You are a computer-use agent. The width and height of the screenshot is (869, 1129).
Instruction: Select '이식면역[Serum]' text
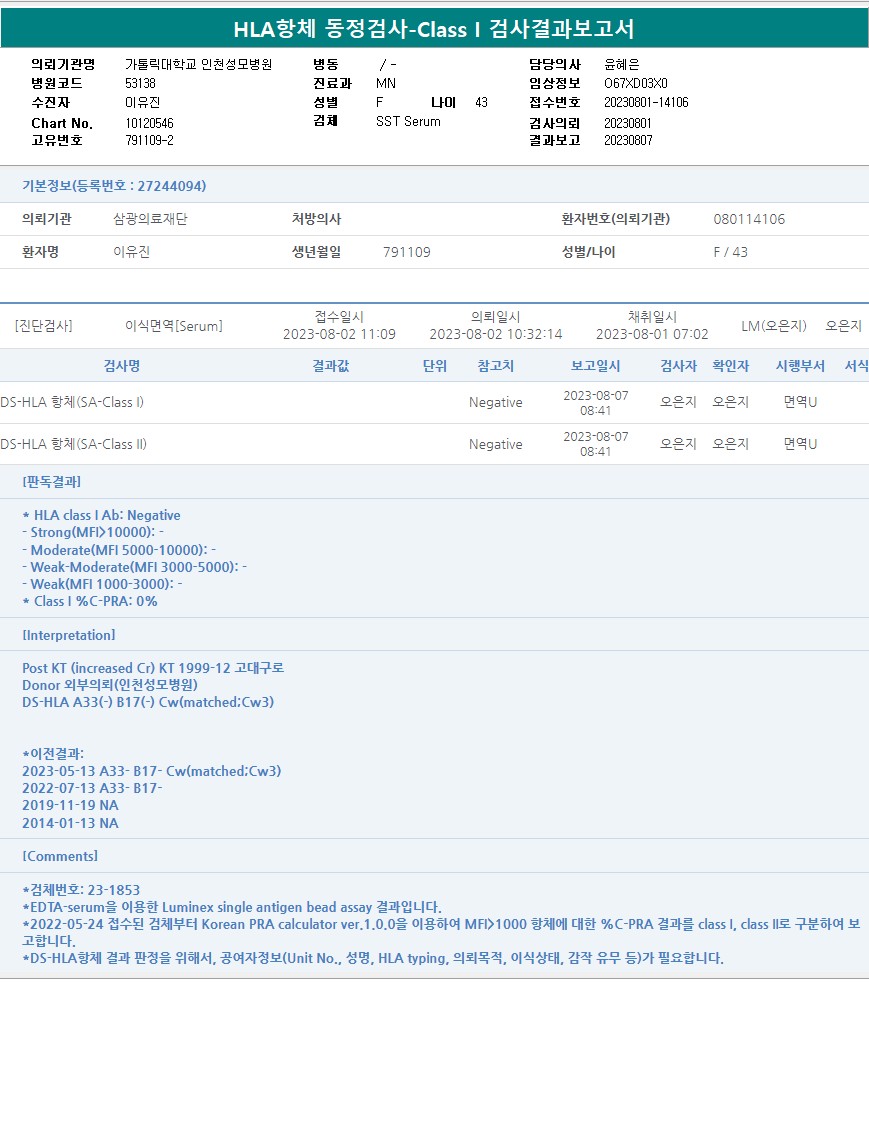pos(174,326)
